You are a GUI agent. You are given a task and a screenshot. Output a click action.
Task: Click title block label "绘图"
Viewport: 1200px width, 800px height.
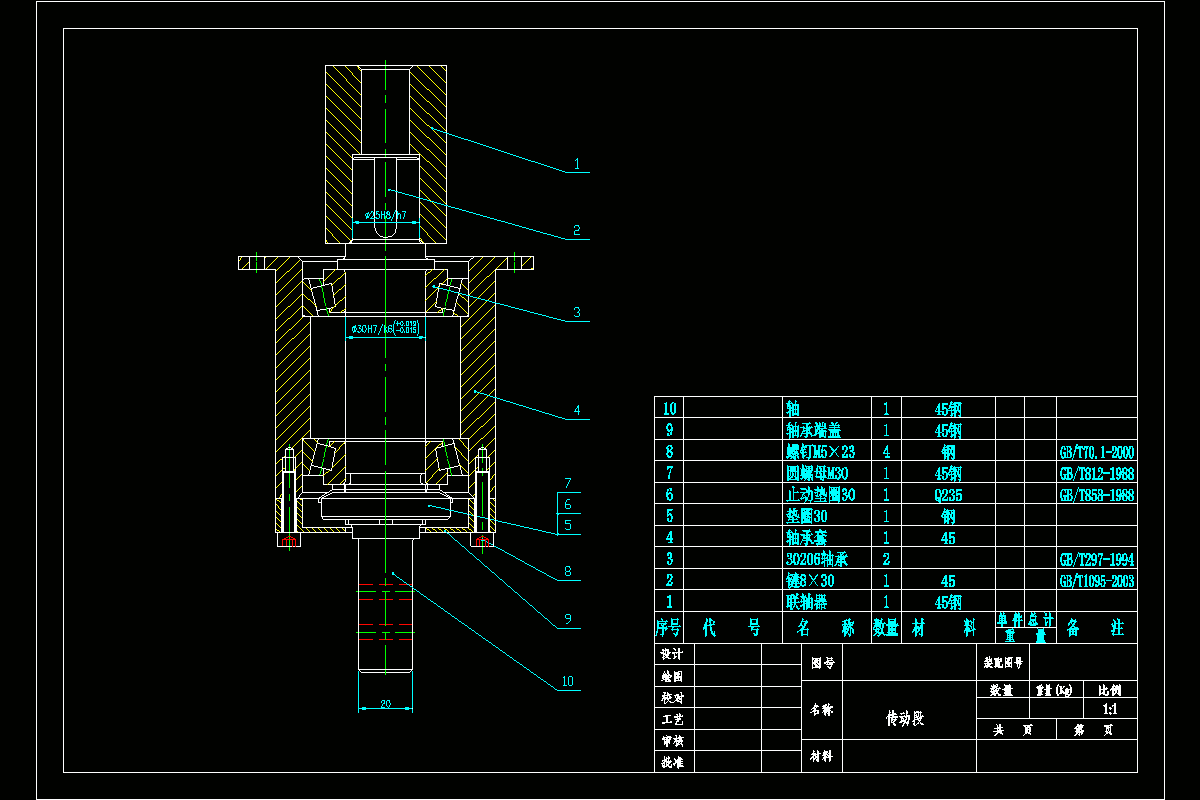[672, 676]
